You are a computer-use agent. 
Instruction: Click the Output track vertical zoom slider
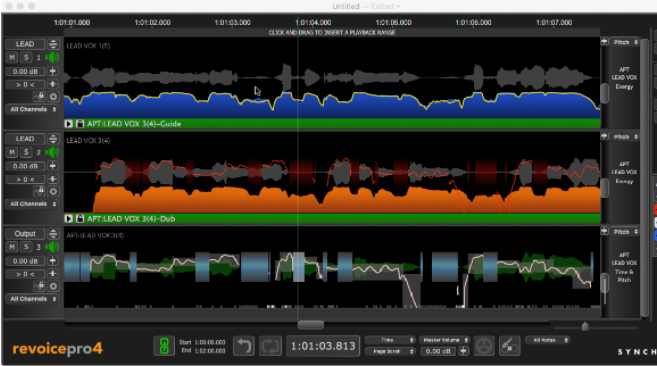tap(605, 284)
